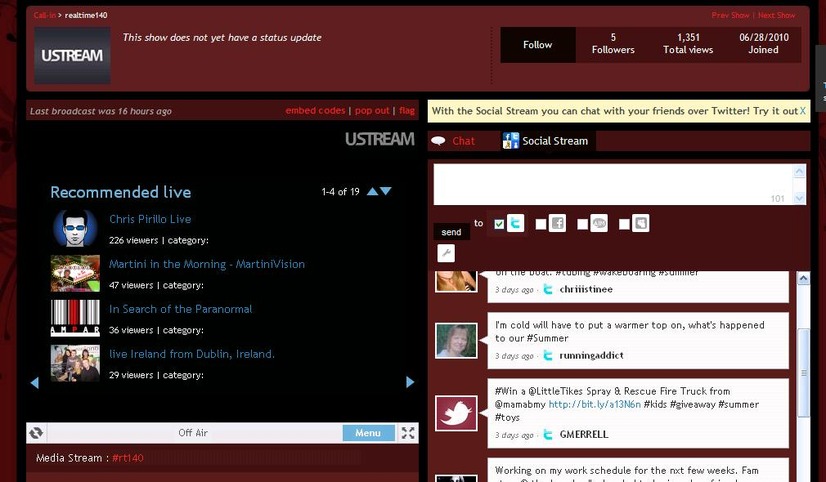Switch to the Chat tab
Viewport: 826px width, 482px height.
[463, 141]
